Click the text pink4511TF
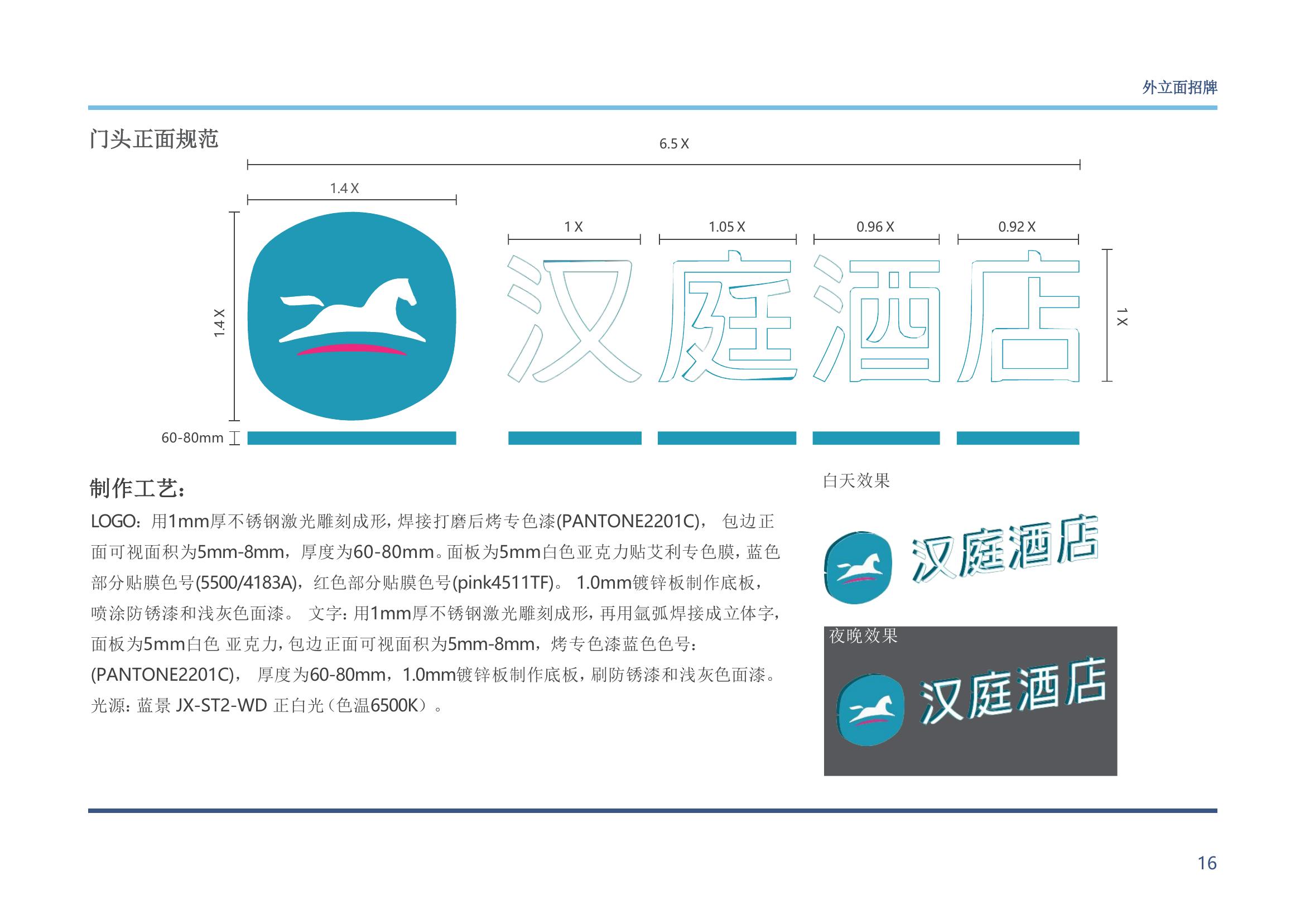This screenshot has width=1305, height=924. pos(503,583)
